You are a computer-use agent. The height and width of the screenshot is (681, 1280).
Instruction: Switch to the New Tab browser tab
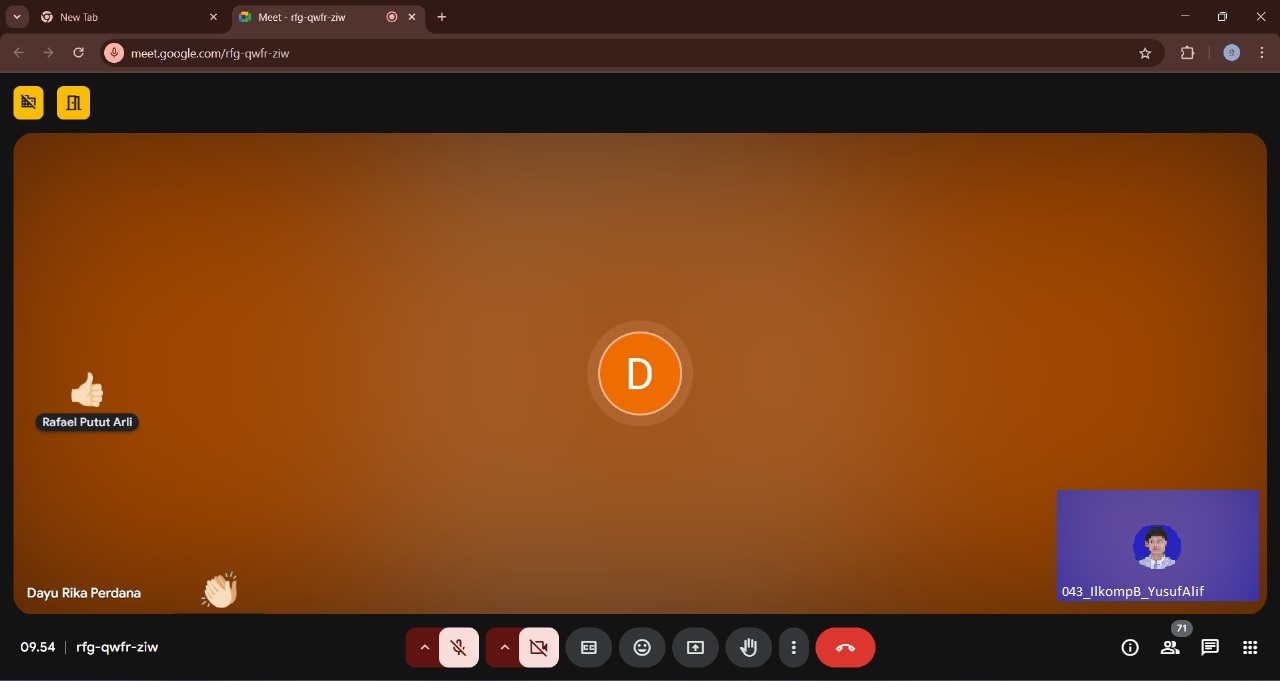click(x=120, y=17)
